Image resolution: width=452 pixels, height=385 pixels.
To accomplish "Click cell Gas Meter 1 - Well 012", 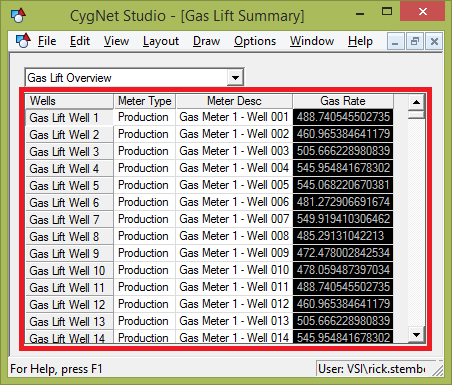I will [x=234, y=304].
